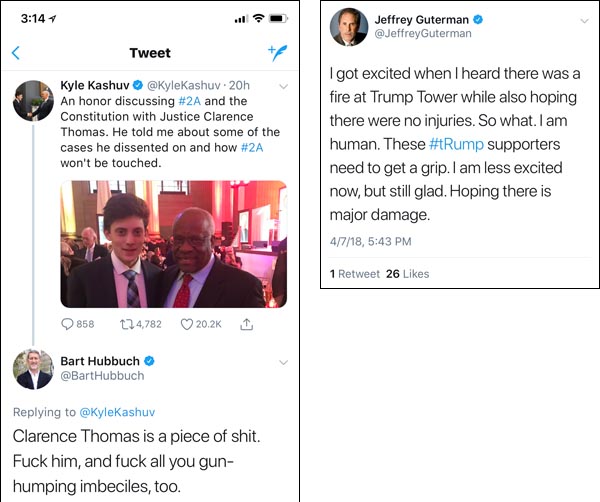This screenshot has width=600, height=502.
Task: Open Jeffrey Guterman's profile avatar
Action: tap(350, 28)
